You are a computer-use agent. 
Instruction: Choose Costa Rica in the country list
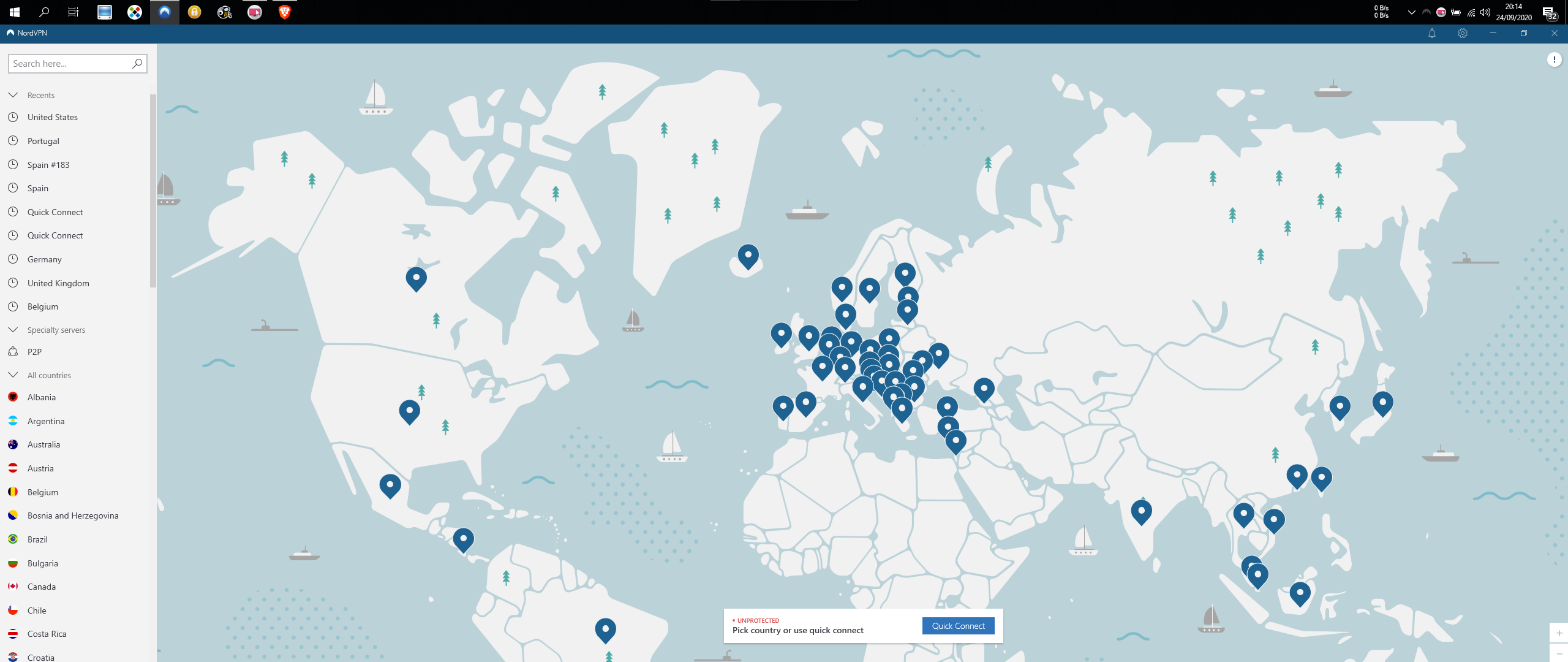pyautogui.click(x=47, y=634)
